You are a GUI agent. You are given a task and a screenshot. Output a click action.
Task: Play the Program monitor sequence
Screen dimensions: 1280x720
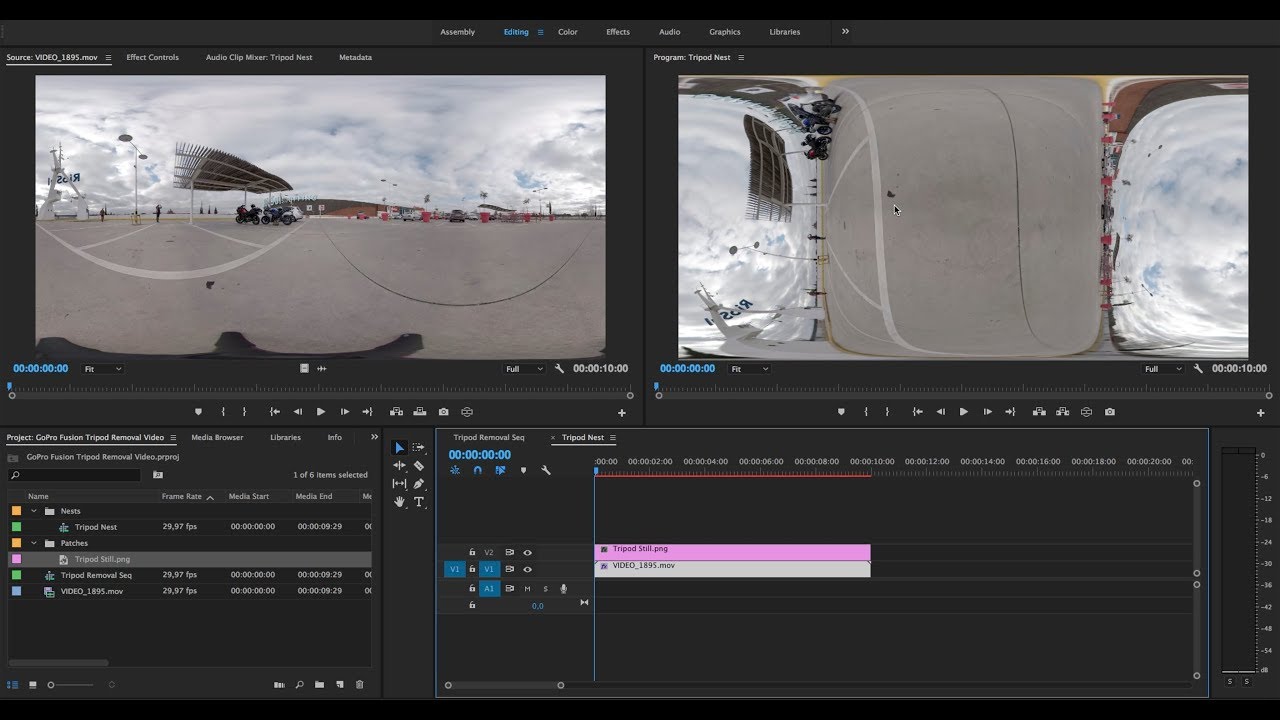(964, 412)
